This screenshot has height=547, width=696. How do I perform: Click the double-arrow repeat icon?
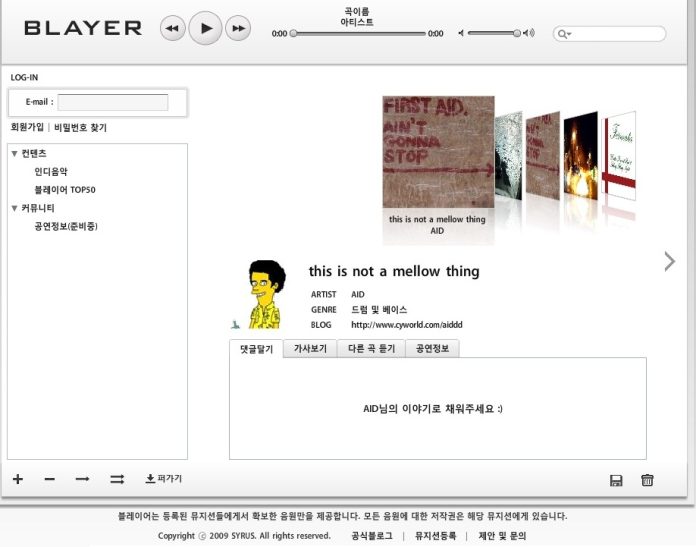tap(117, 479)
